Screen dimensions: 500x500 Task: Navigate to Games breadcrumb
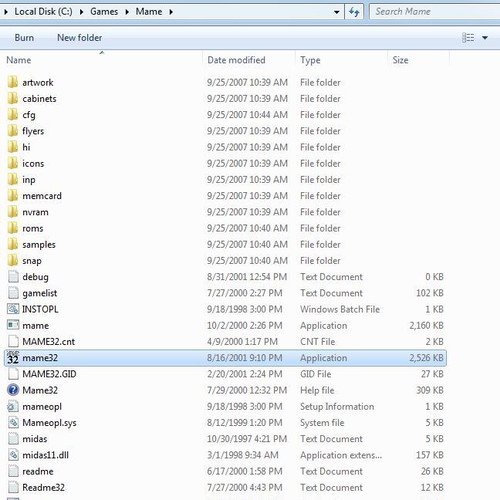coord(104,12)
